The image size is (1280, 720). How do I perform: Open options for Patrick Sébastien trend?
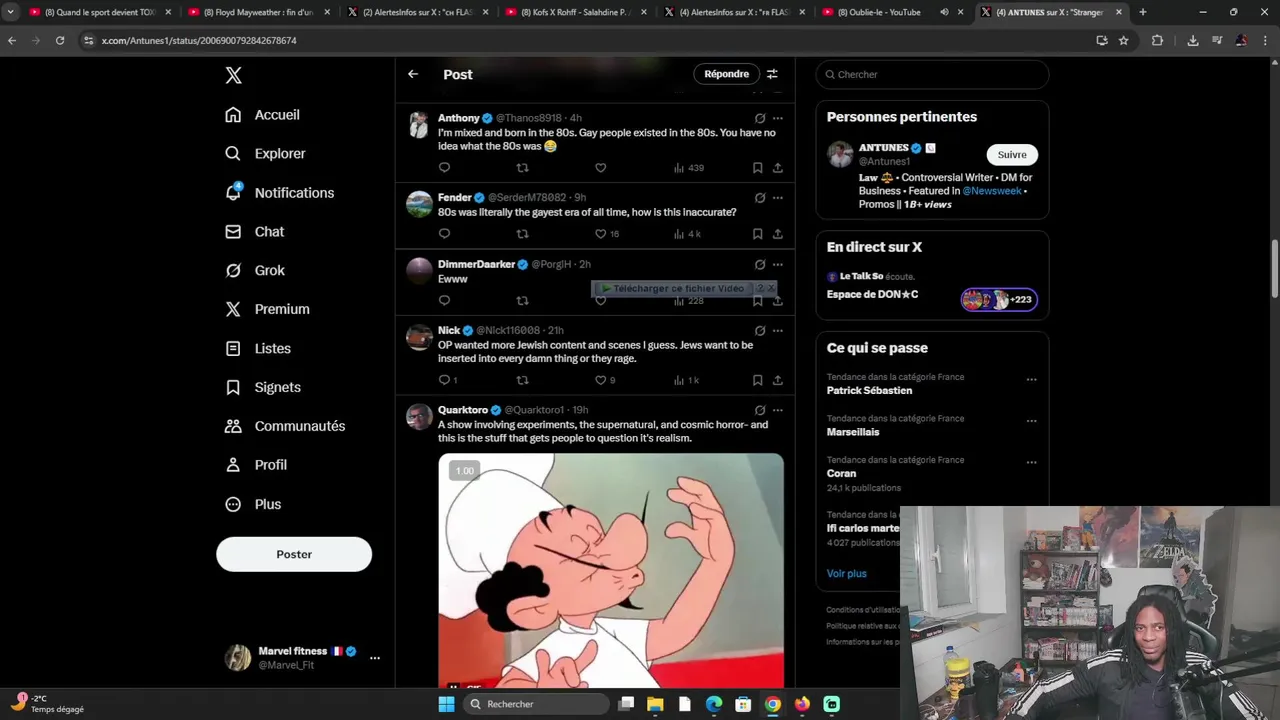click(x=1031, y=380)
